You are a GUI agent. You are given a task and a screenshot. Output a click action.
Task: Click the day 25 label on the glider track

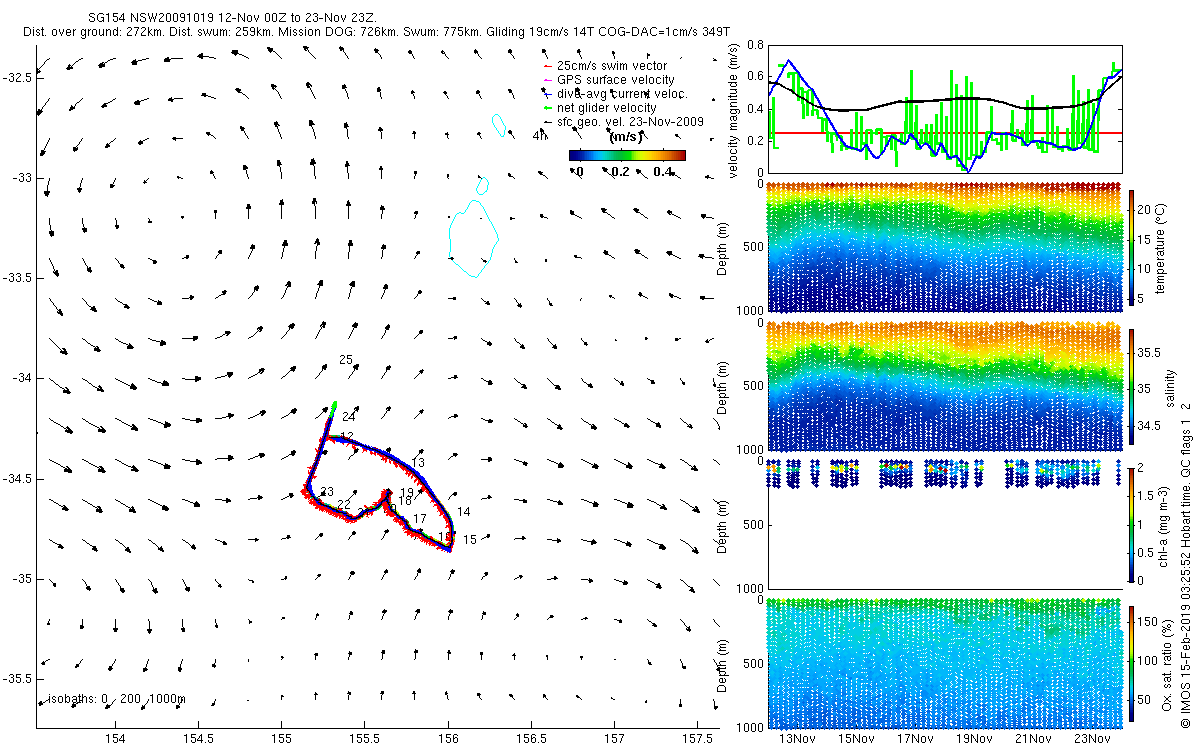(347, 360)
